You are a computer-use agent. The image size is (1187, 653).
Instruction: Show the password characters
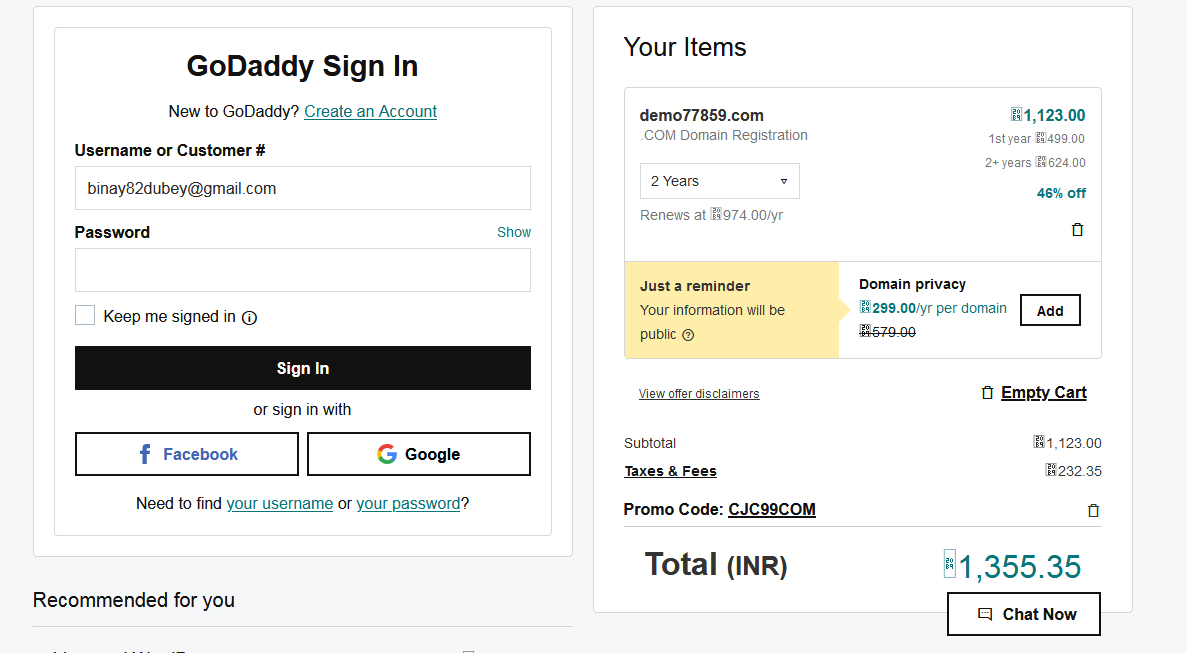click(x=514, y=232)
